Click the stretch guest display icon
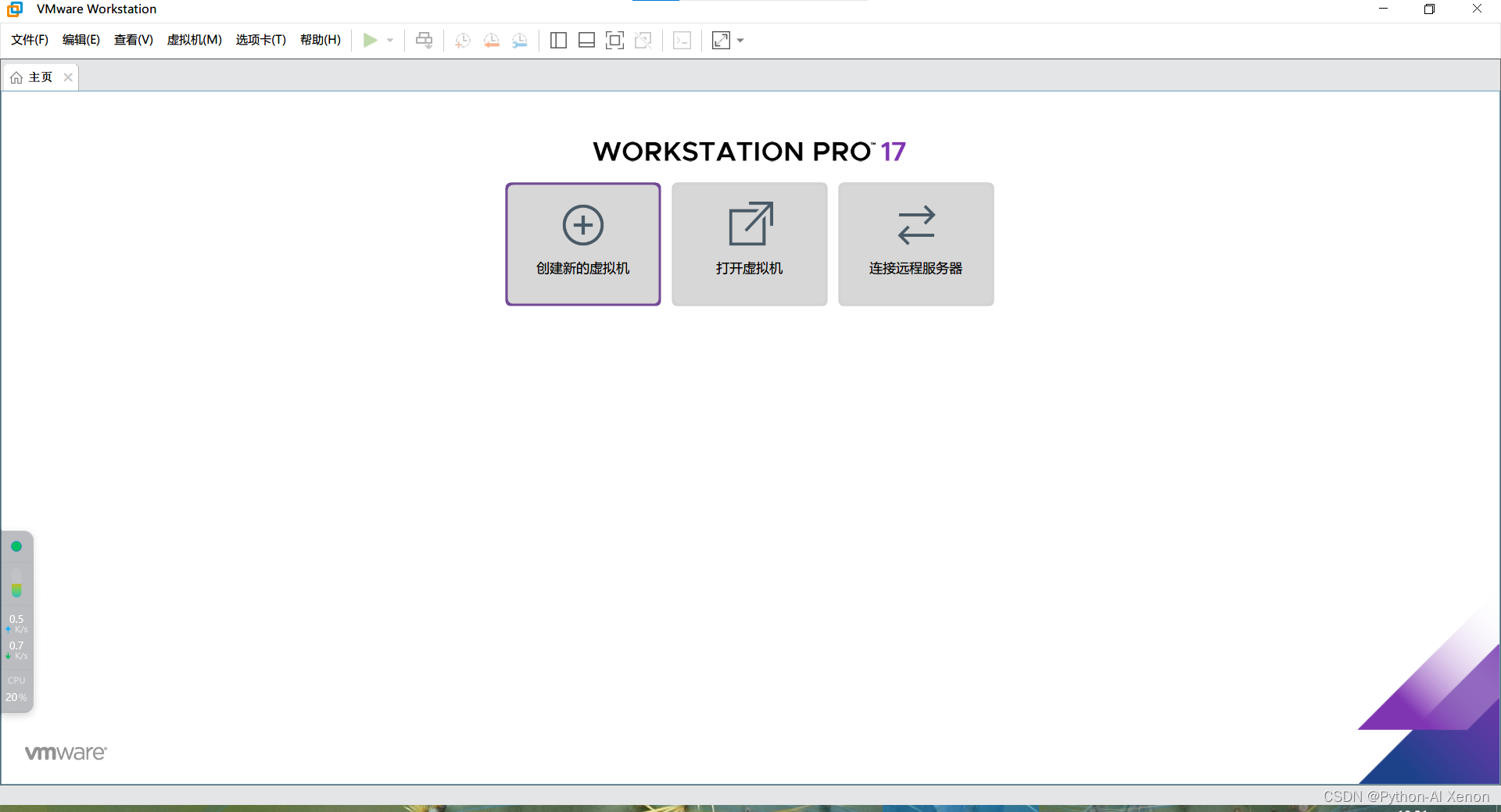 [x=721, y=41]
